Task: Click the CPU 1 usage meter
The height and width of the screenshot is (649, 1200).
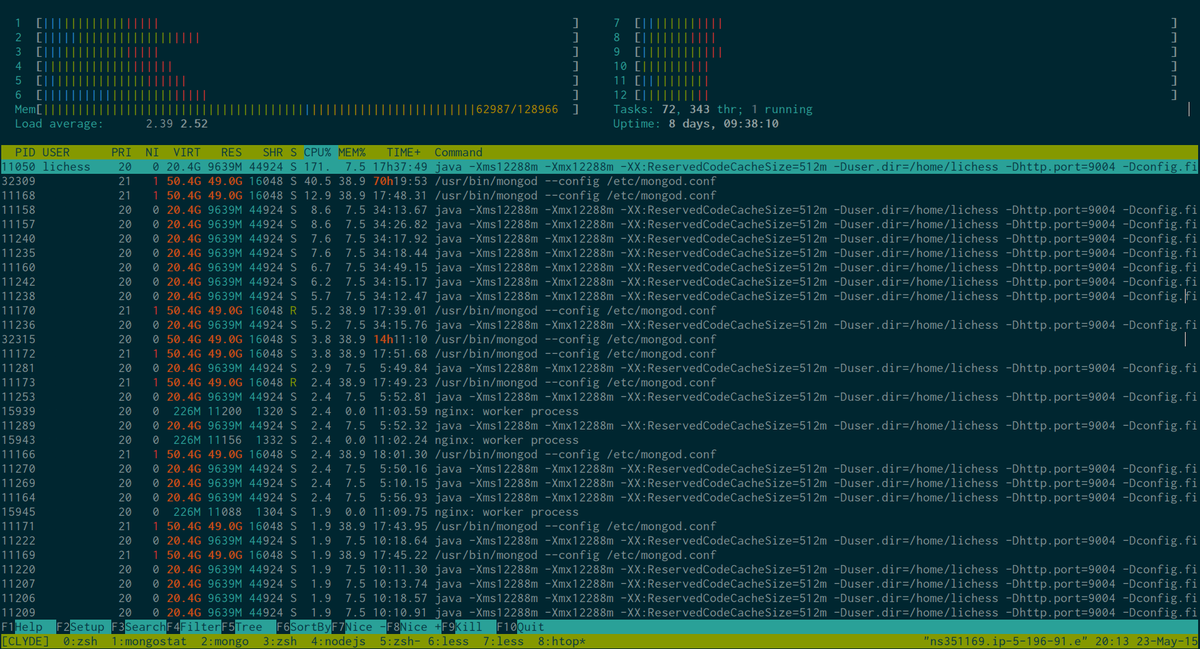Action: coord(297,22)
